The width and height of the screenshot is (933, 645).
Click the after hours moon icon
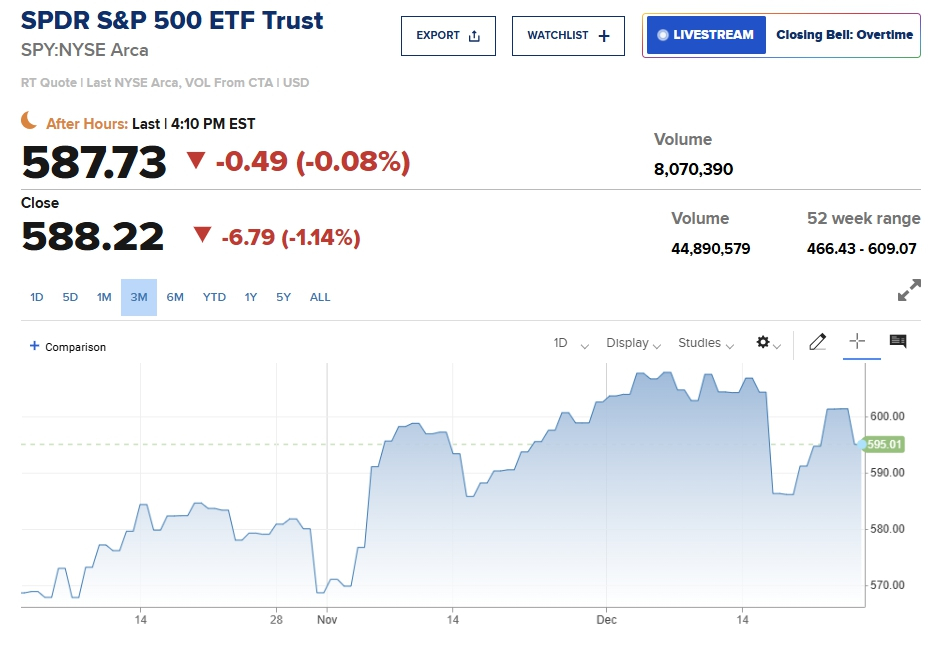point(30,121)
